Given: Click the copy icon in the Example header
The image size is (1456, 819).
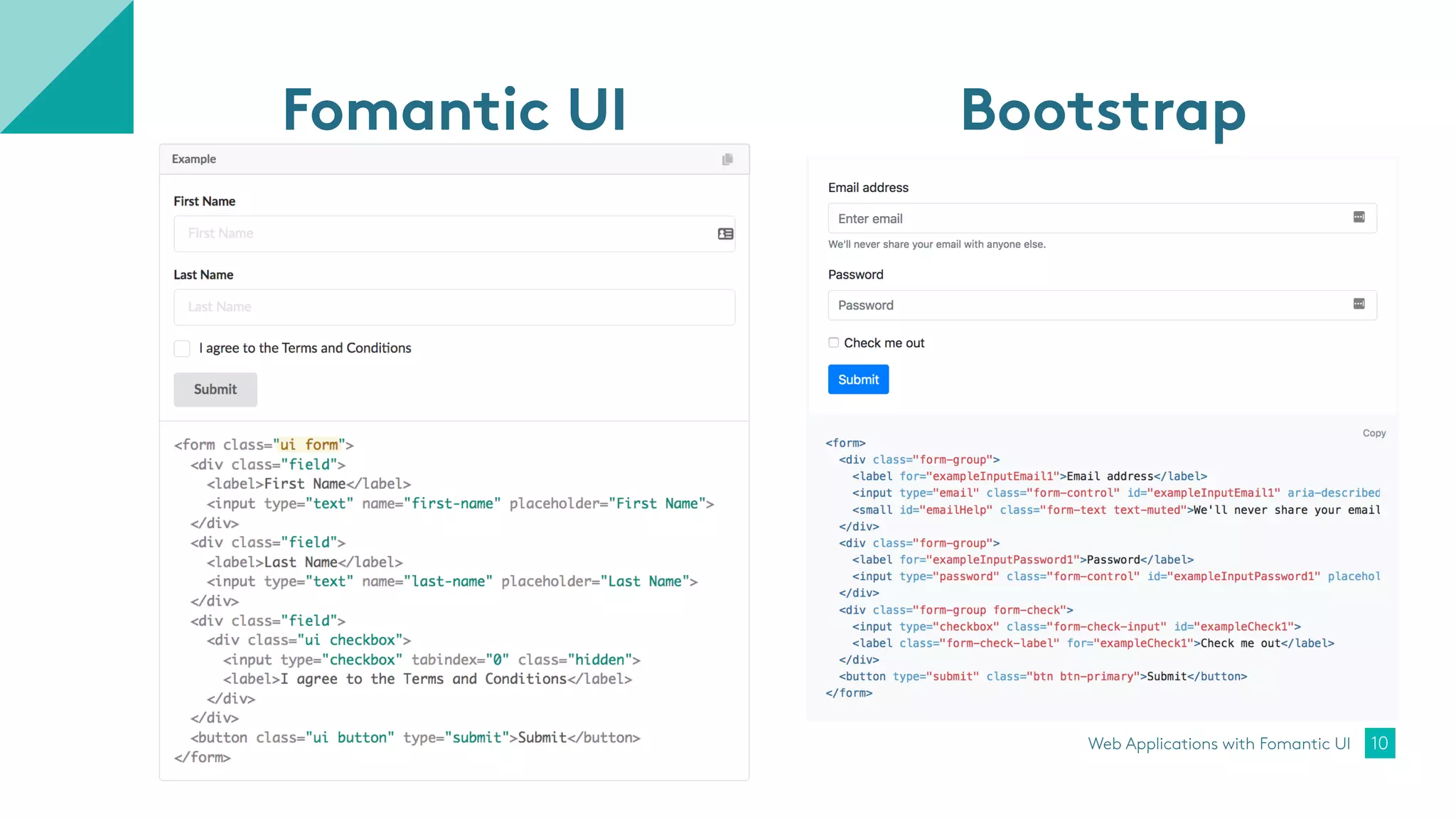Looking at the screenshot, I should 727,159.
